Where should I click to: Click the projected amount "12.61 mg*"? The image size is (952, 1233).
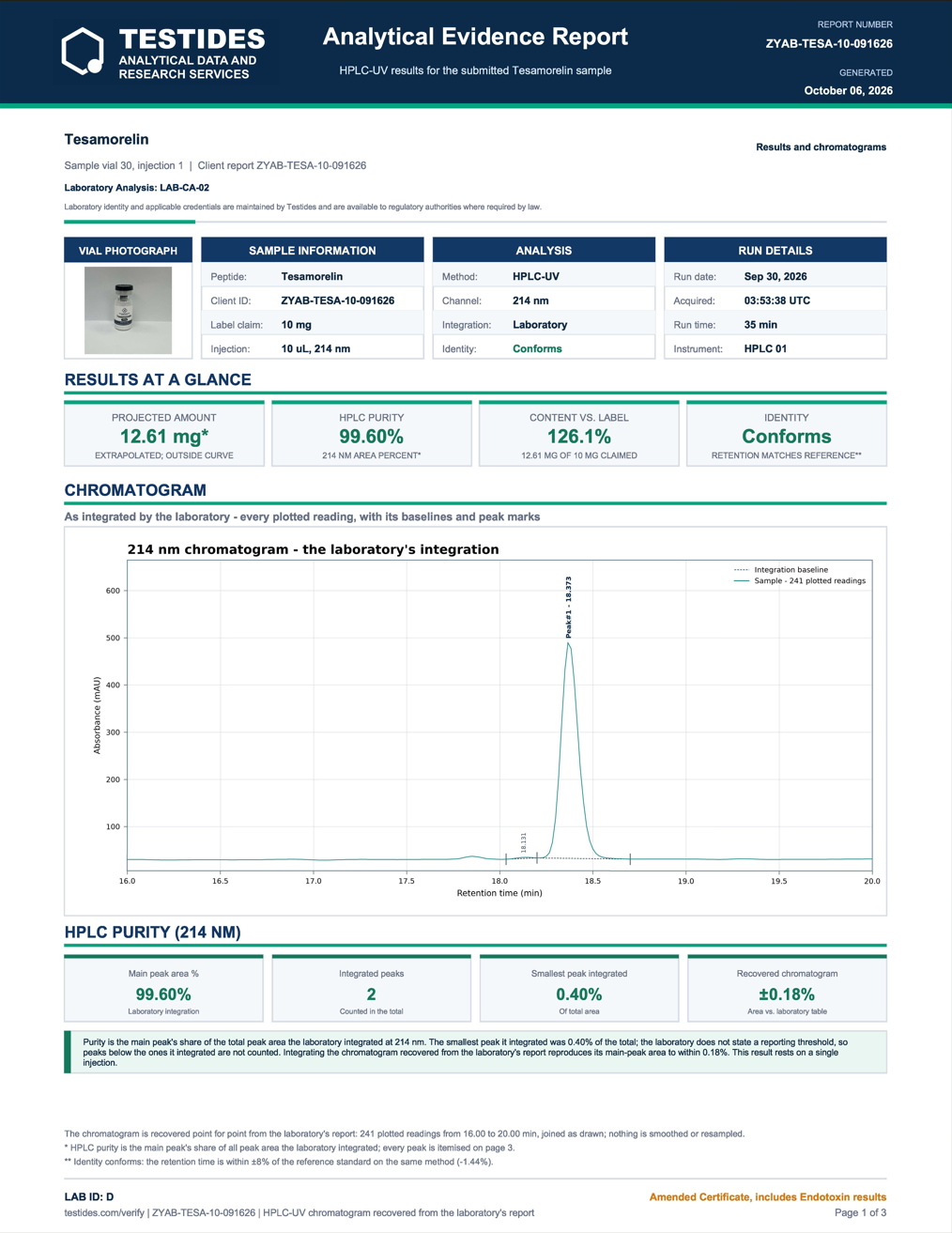[x=164, y=437]
